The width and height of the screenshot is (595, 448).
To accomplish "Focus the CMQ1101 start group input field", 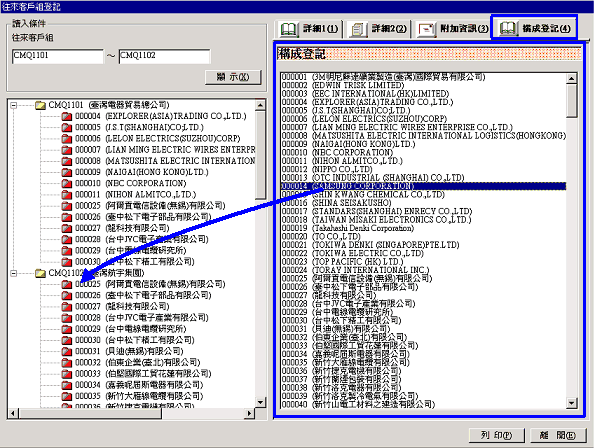I will [x=57, y=56].
